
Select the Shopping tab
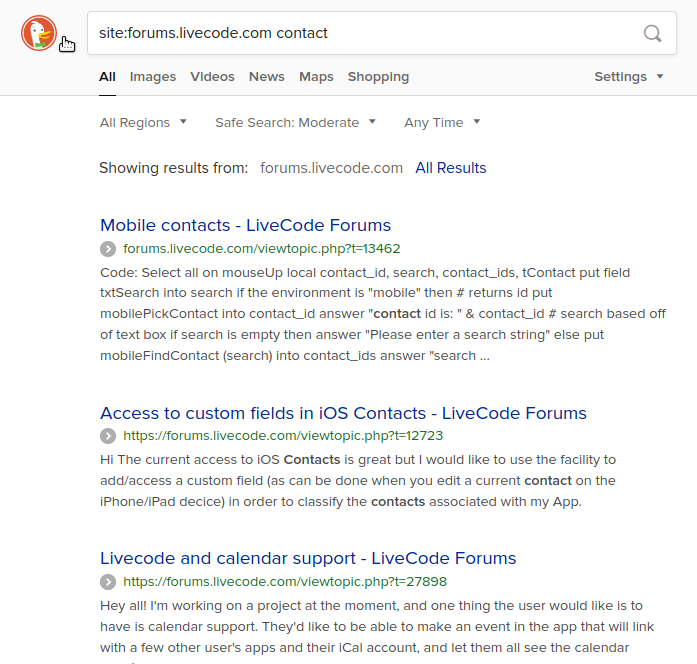click(378, 77)
